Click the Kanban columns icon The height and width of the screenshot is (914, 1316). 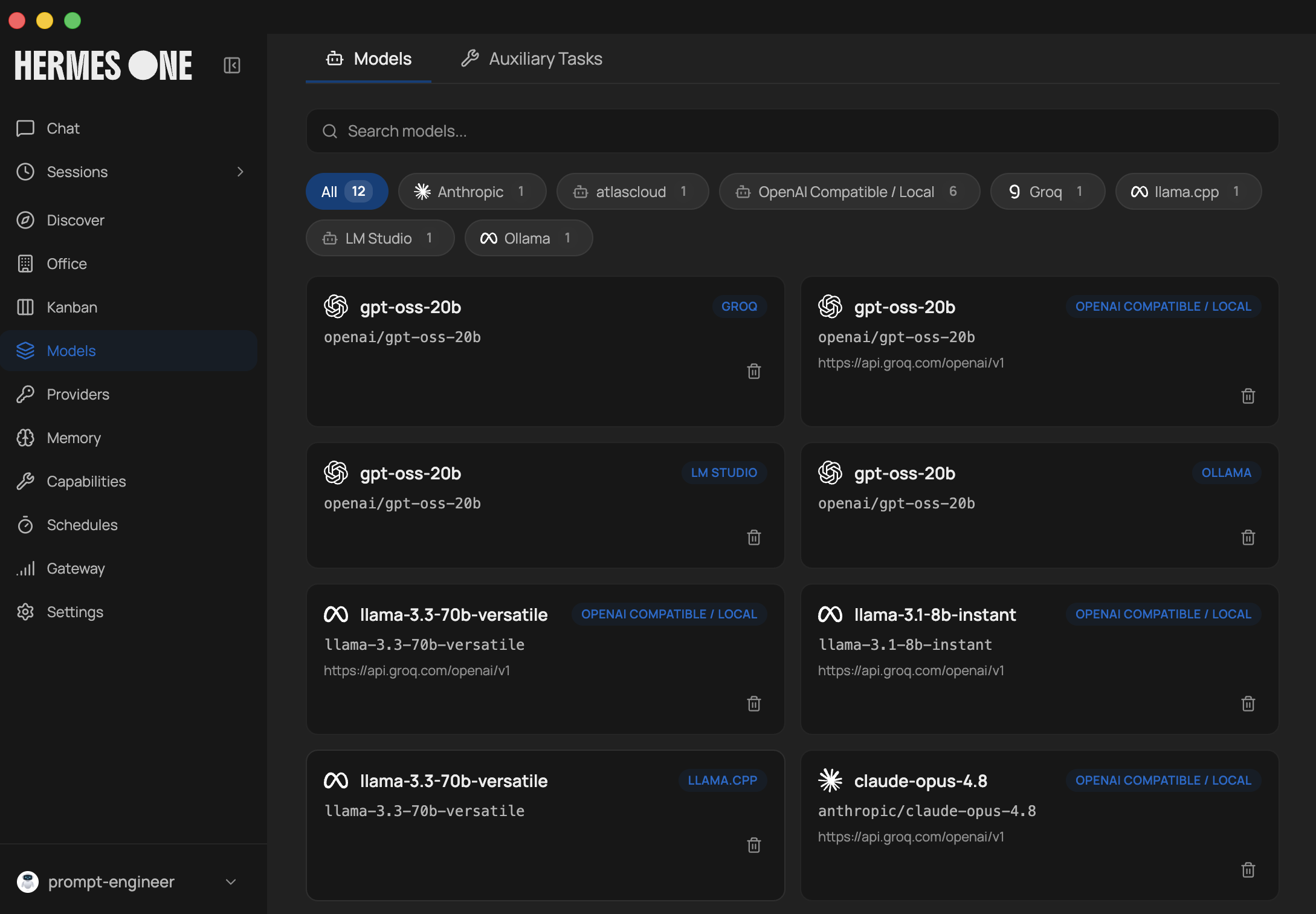(x=25, y=307)
